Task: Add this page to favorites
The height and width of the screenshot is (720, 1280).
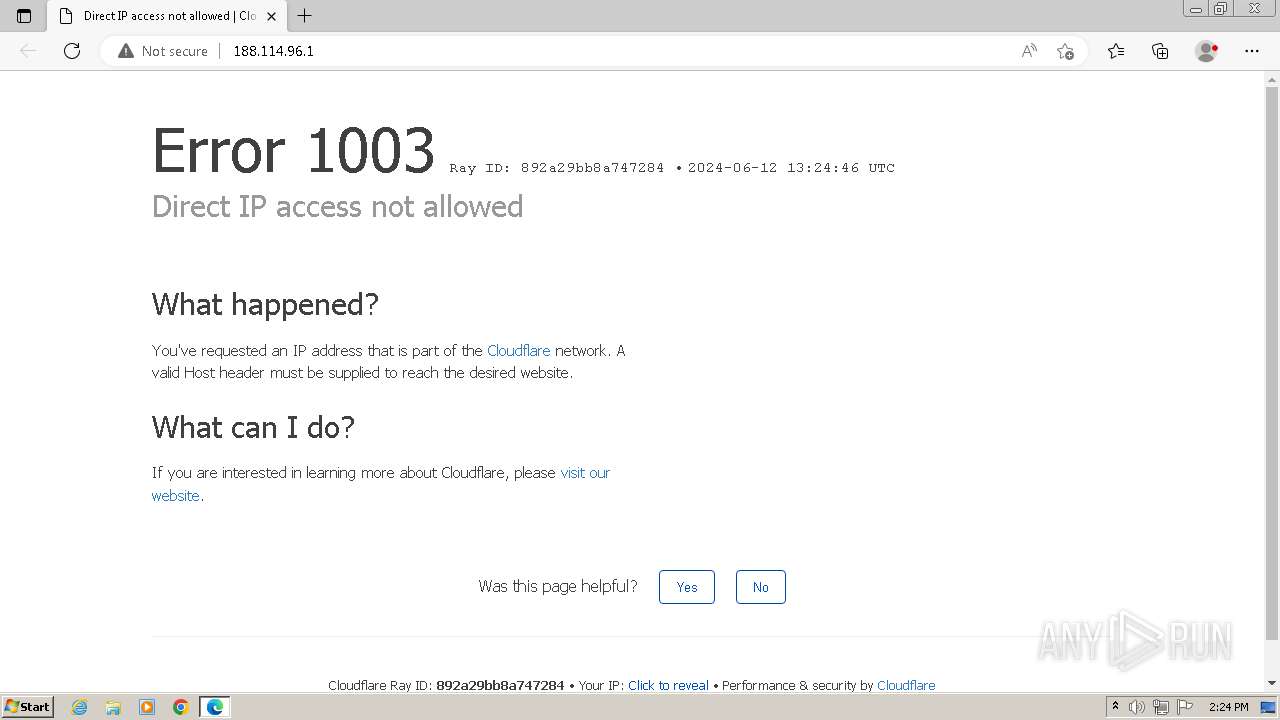Action: [1065, 51]
